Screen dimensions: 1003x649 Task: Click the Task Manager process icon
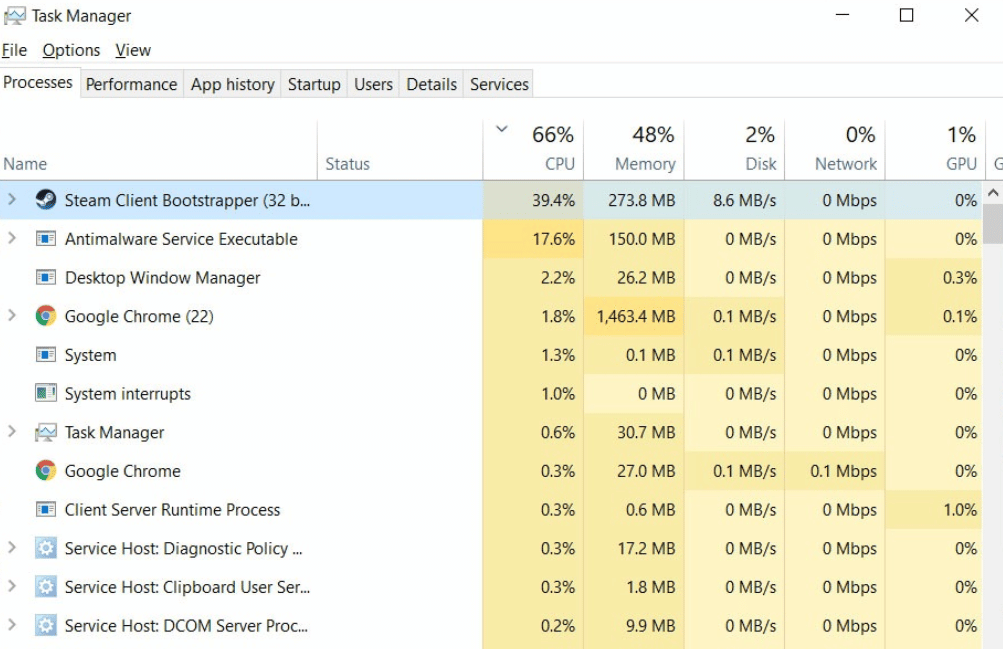[45, 432]
